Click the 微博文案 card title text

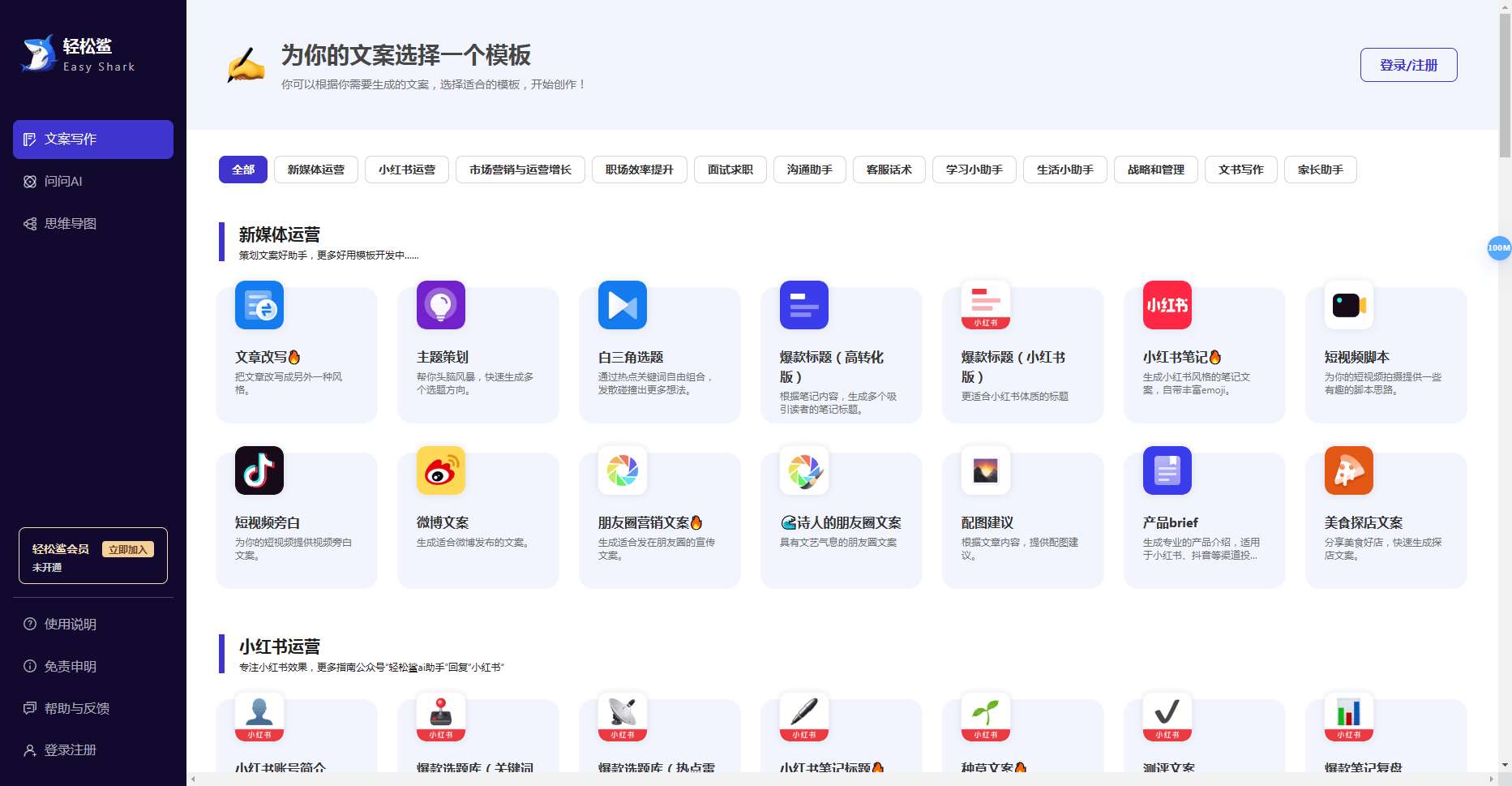click(443, 522)
